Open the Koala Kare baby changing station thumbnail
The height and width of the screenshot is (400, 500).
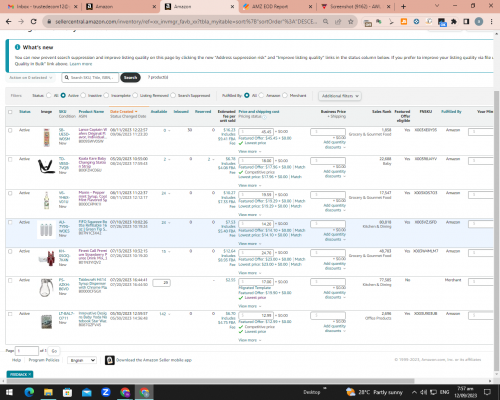coord(46,167)
